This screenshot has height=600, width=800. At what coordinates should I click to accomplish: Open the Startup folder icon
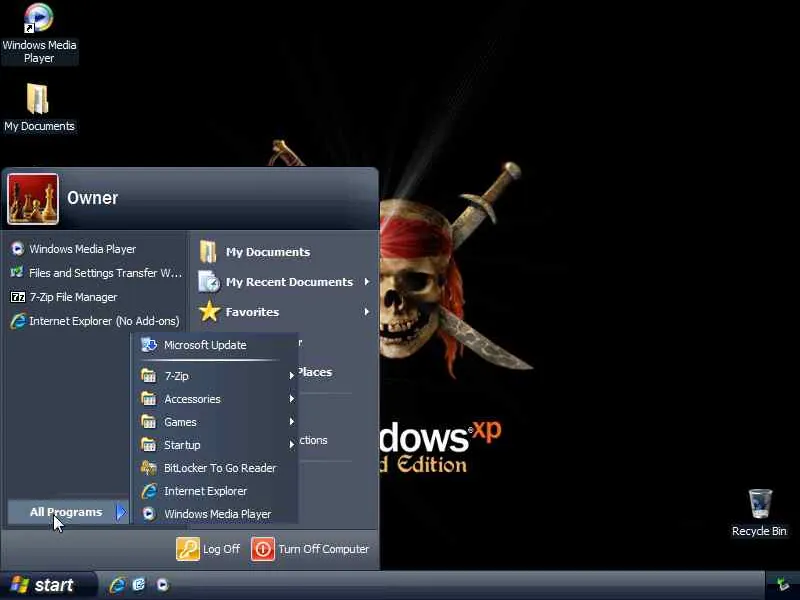148,445
